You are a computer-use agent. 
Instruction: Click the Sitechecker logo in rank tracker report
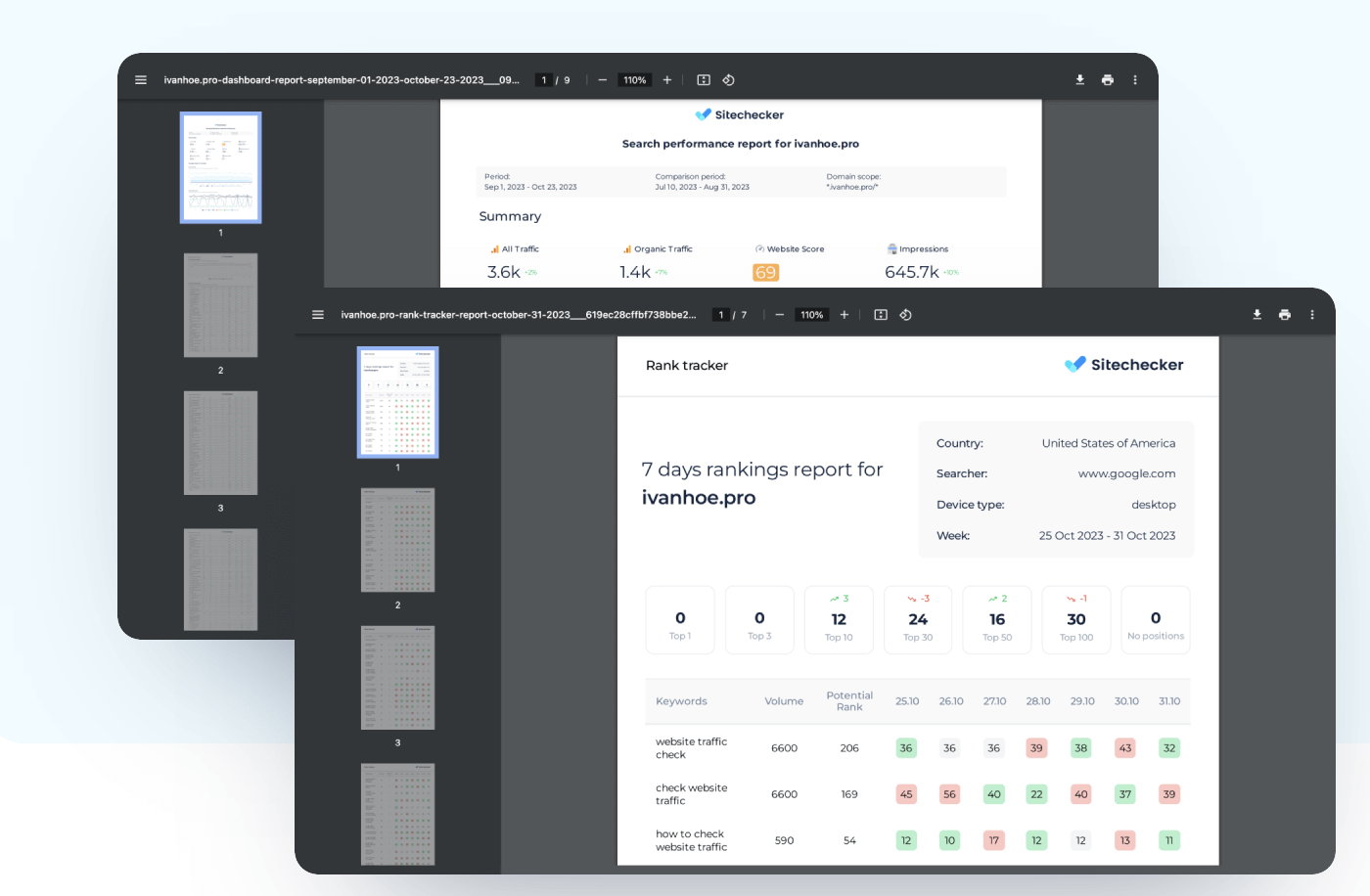(1124, 365)
